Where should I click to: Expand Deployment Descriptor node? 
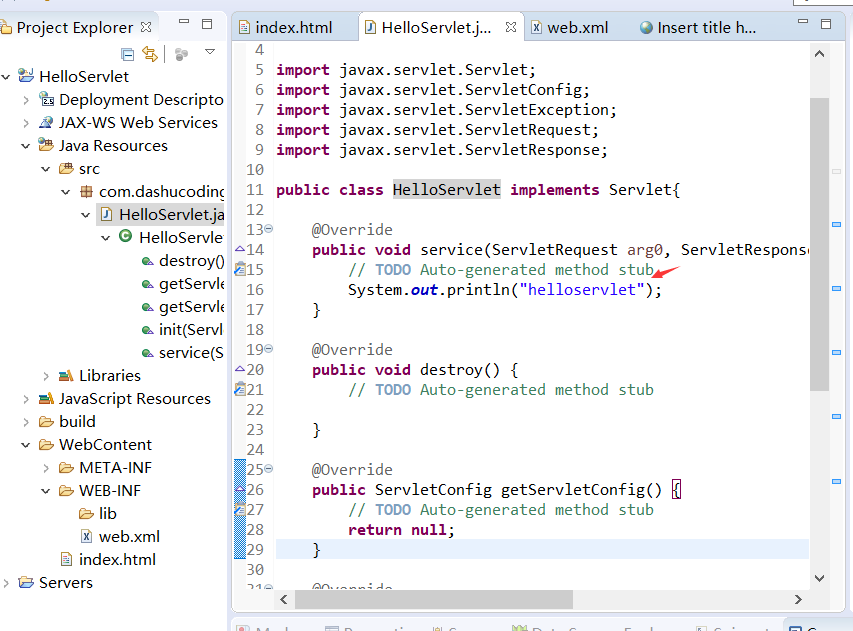click(26, 100)
